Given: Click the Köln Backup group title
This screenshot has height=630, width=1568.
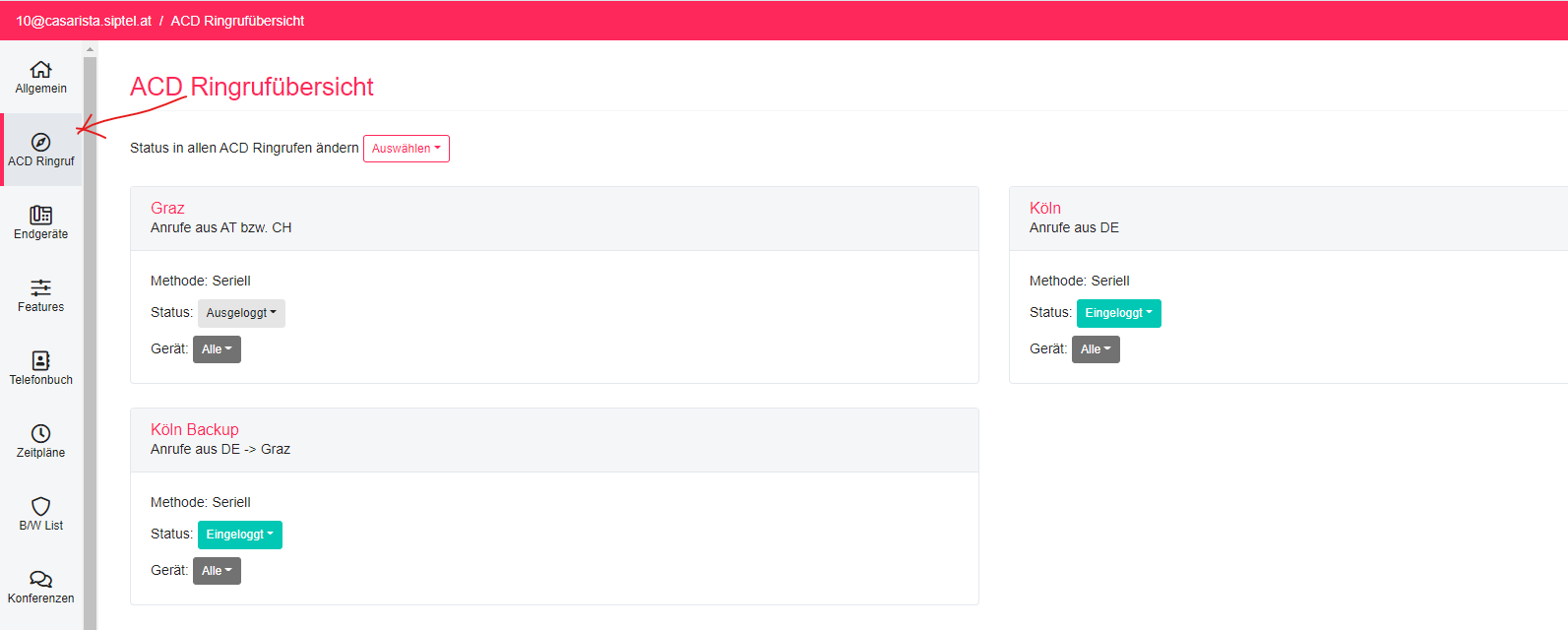Looking at the screenshot, I should 194,429.
